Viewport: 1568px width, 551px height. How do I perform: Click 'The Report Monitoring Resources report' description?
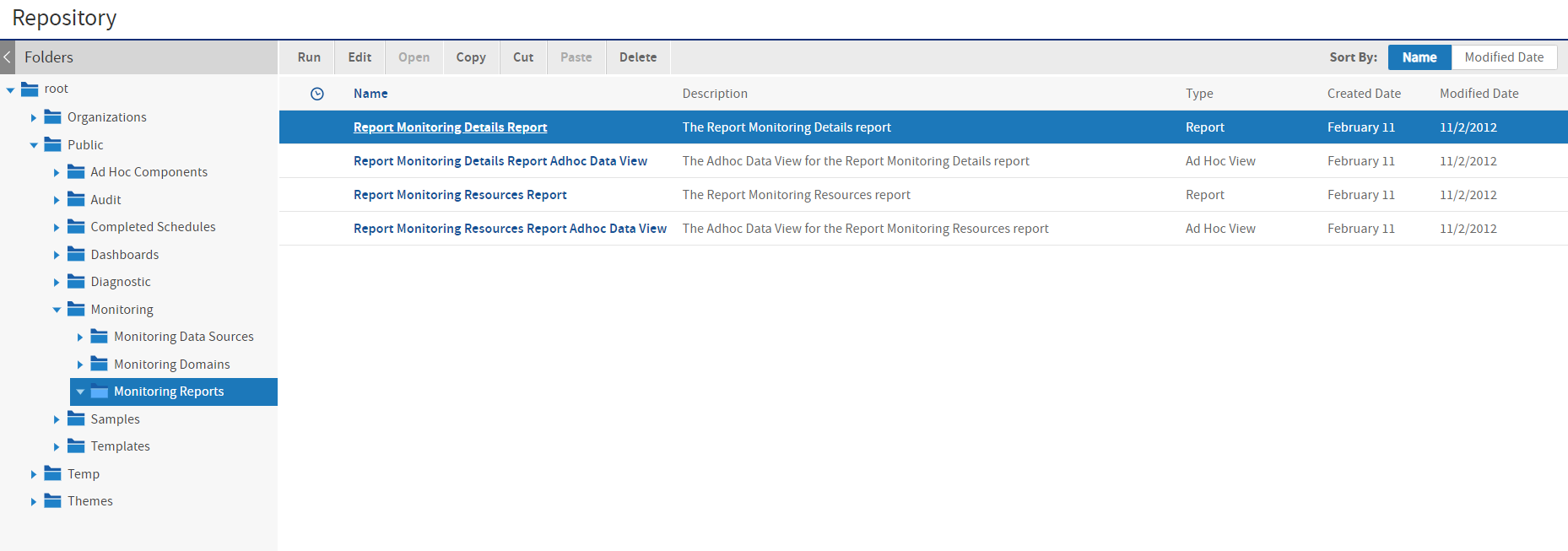click(796, 195)
